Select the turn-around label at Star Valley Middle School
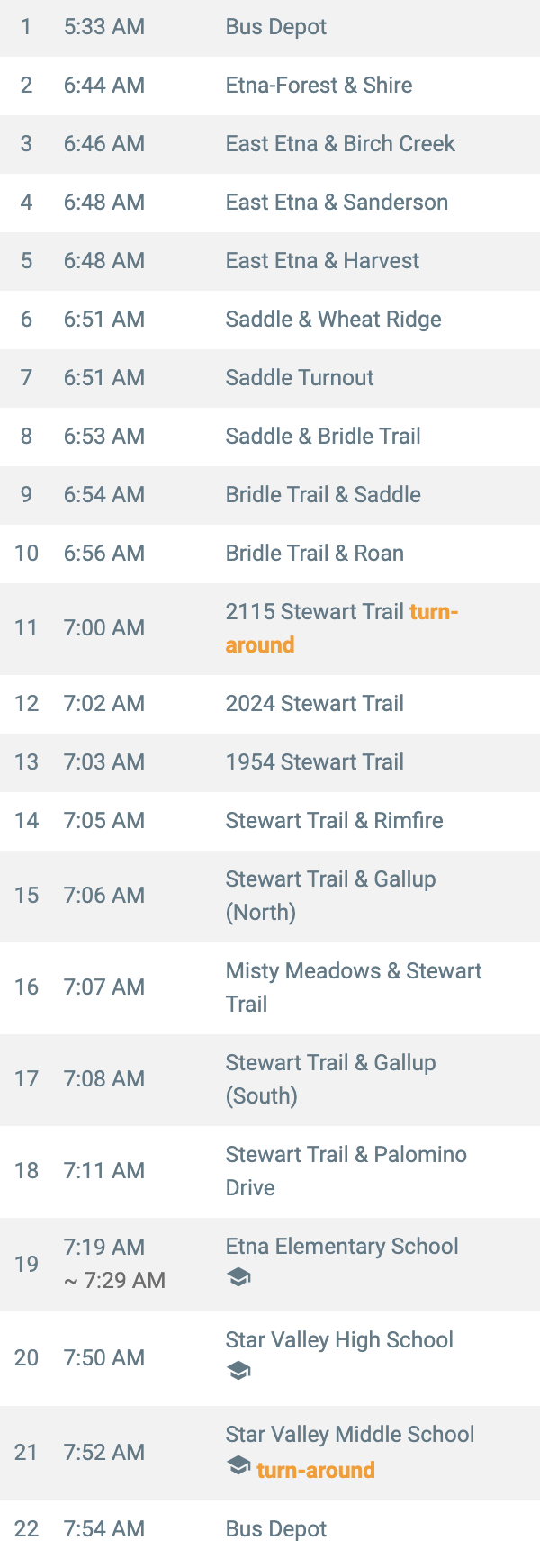This screenshot has width=540, height=1568. (316, 1470)
